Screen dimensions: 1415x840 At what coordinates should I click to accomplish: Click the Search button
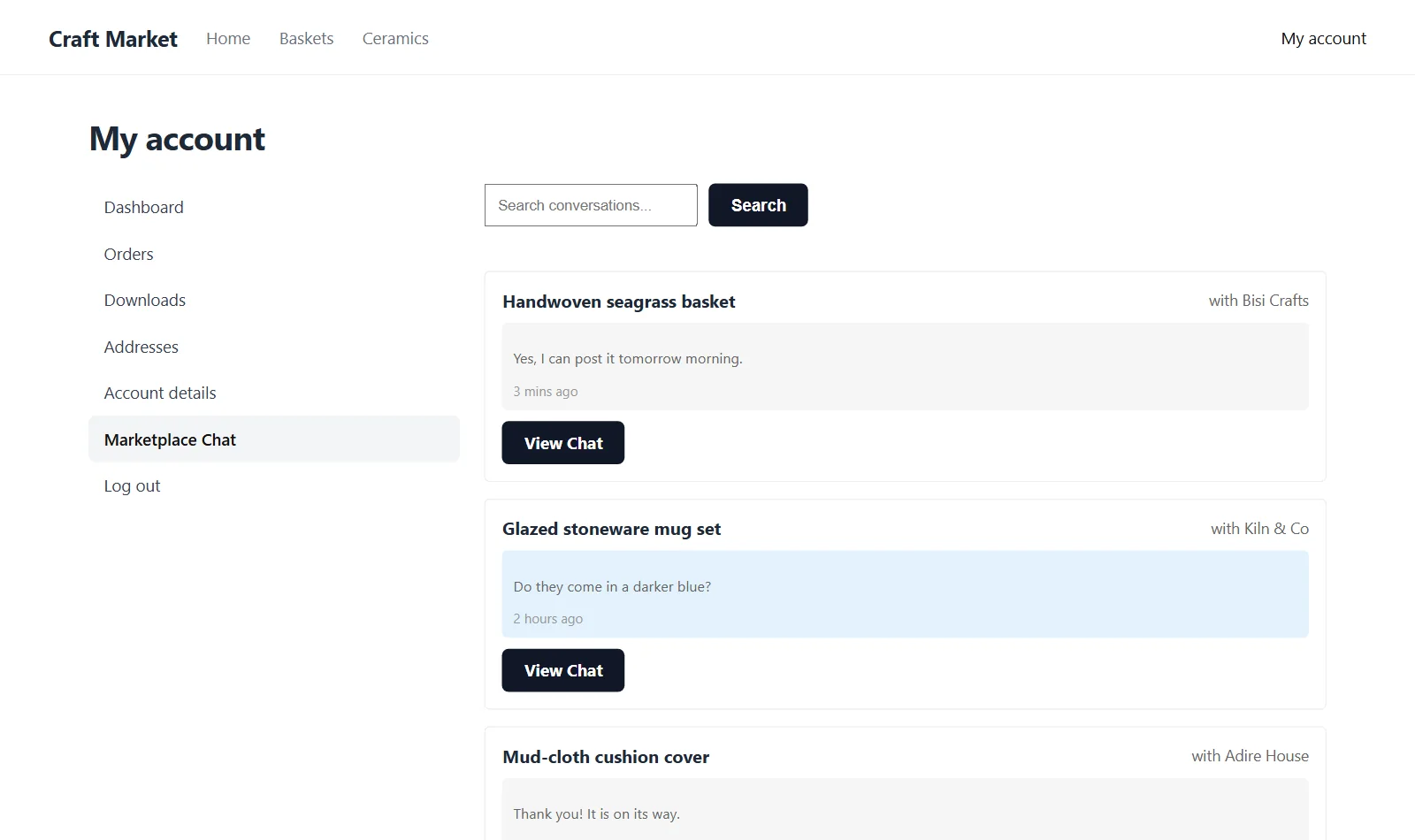click(x=758, y=205)
